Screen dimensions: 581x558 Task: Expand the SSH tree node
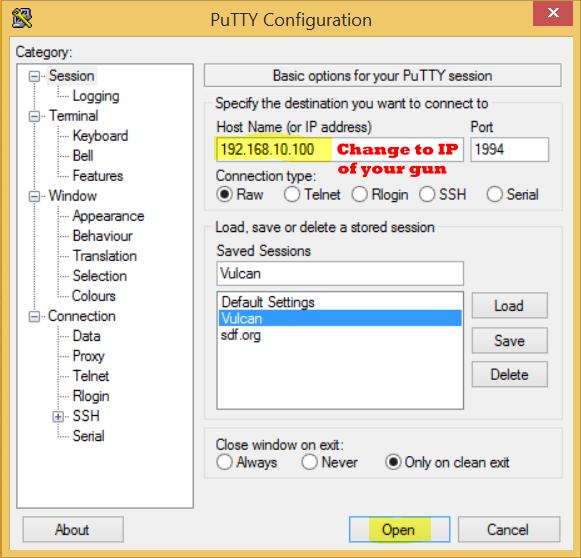(x=58, y=416)
